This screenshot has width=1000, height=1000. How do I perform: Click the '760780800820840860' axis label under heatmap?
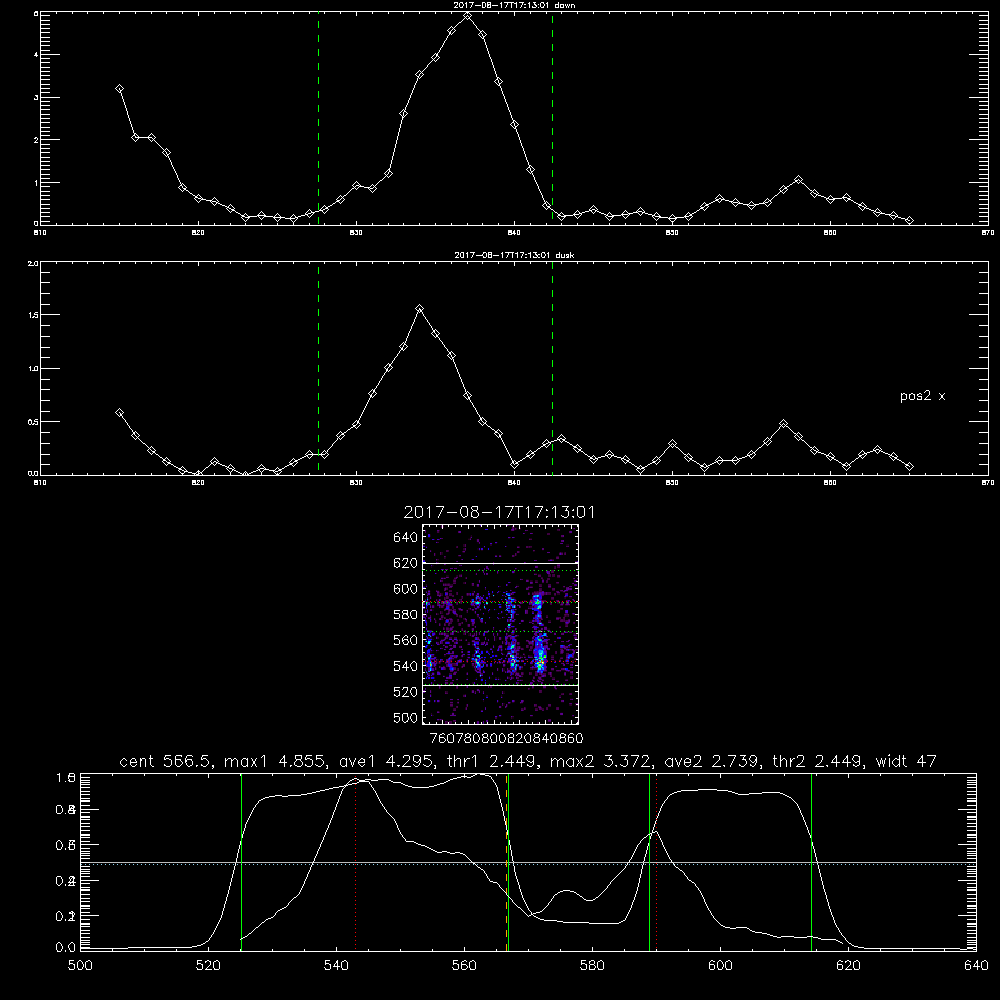pyautogui.click(x=507, y=739)
